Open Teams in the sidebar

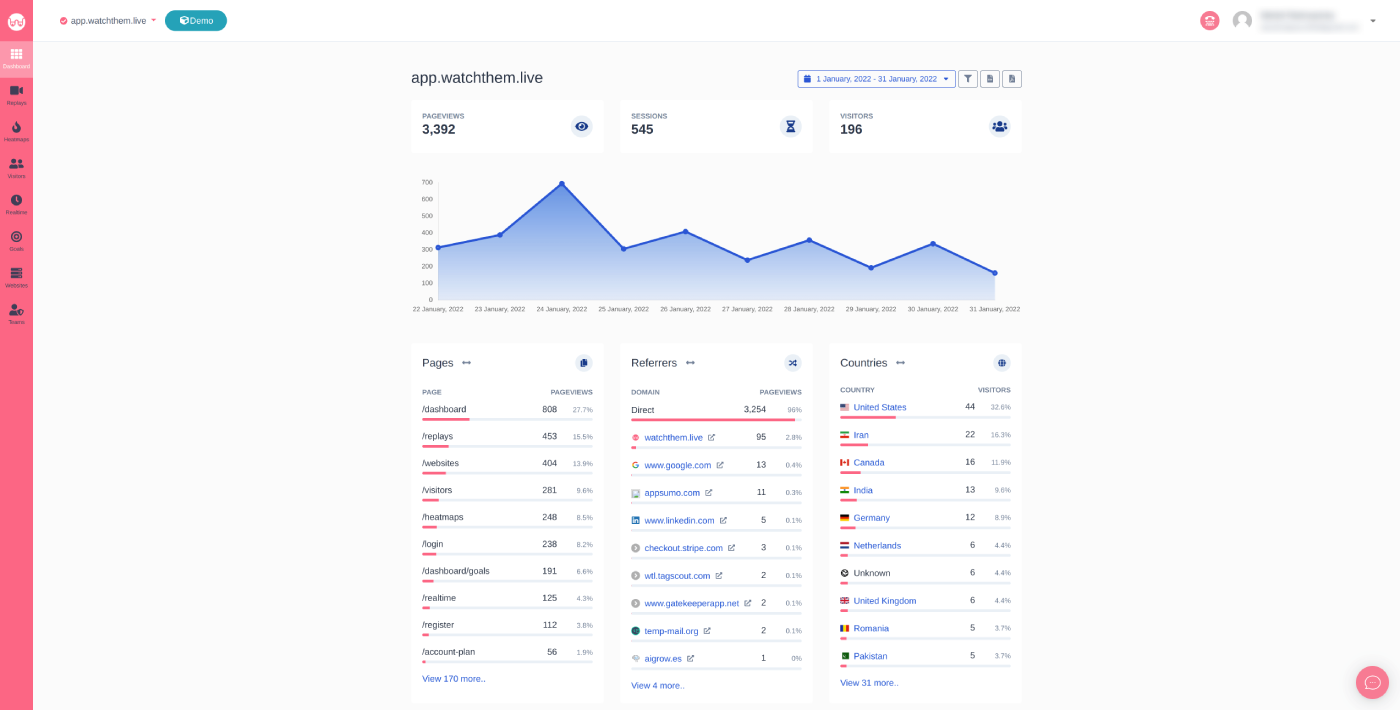16,314
